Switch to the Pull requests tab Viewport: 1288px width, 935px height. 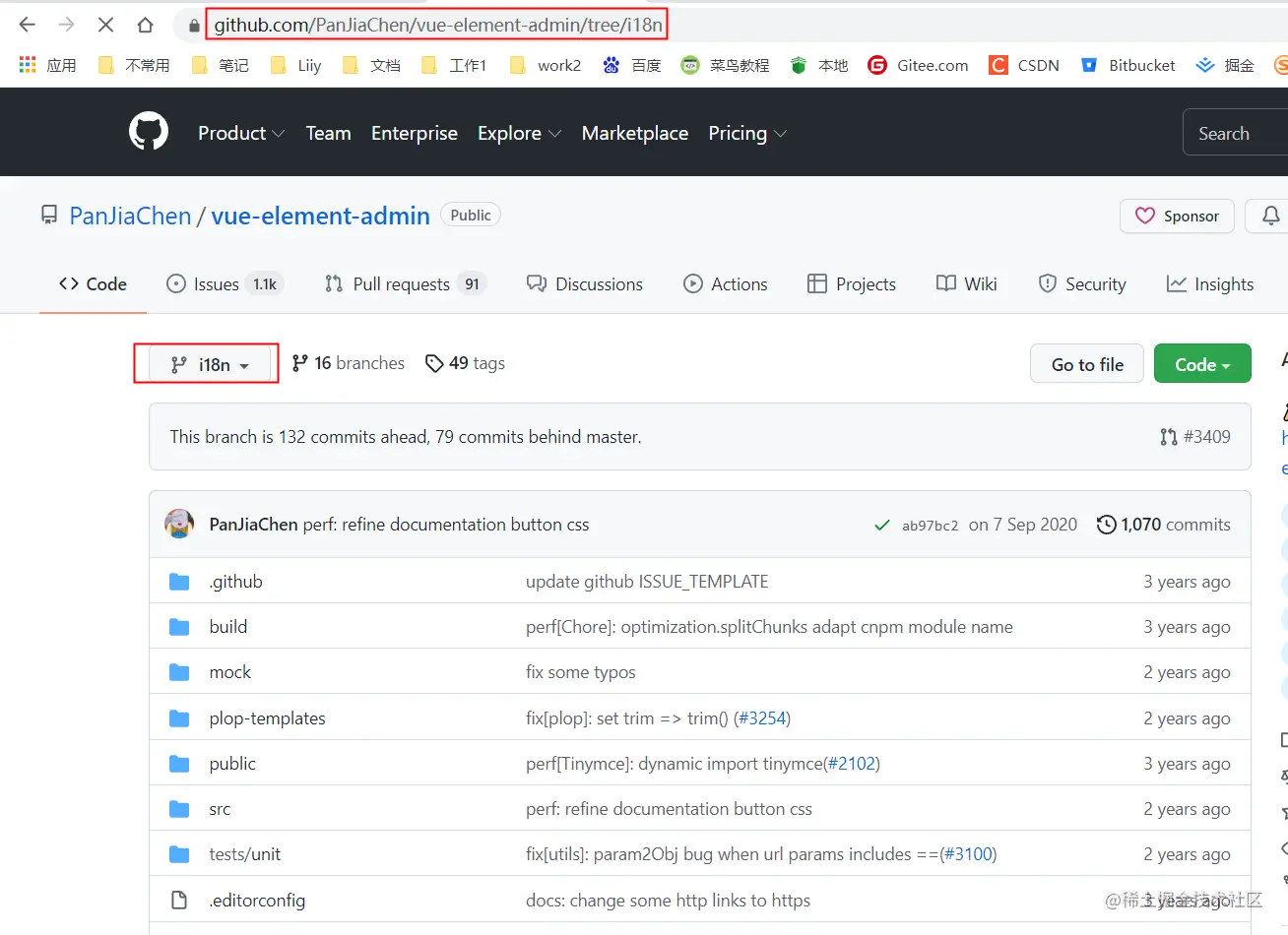pos(406,284)
